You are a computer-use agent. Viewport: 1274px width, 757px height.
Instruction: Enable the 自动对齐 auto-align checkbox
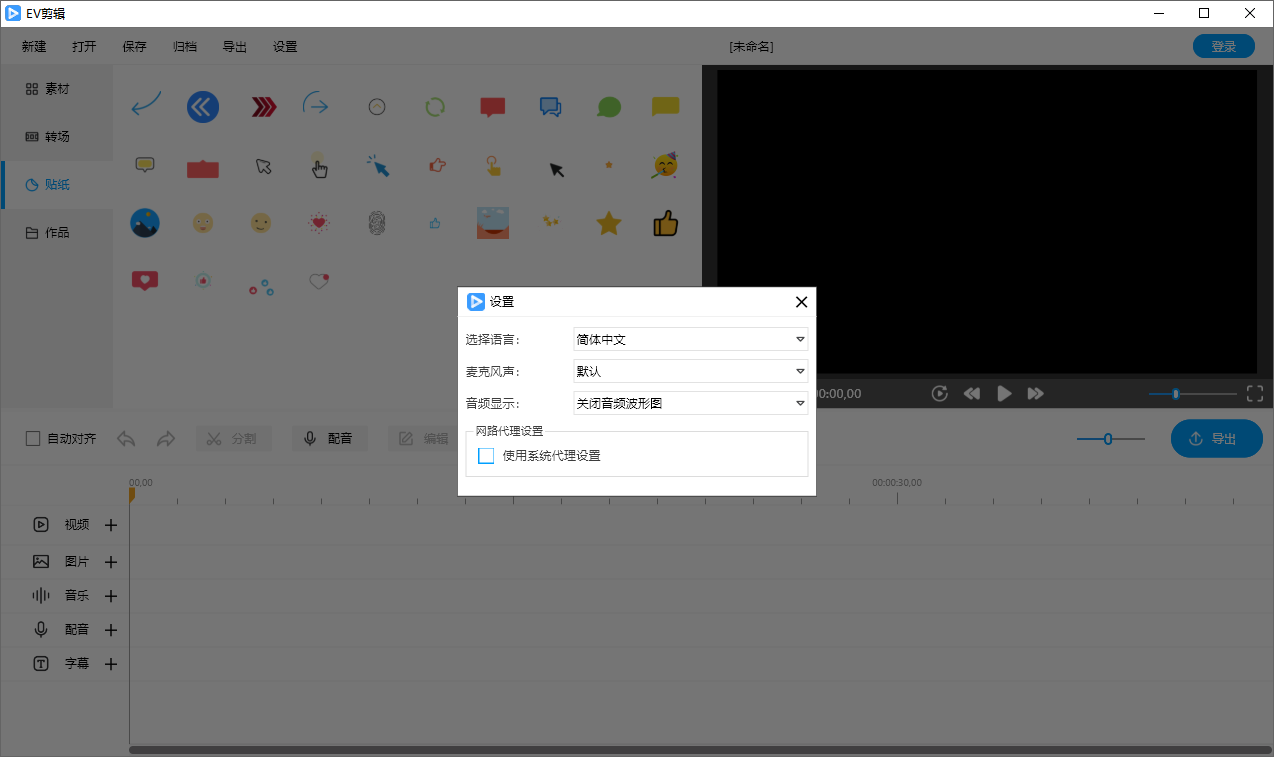pos(34,438)
